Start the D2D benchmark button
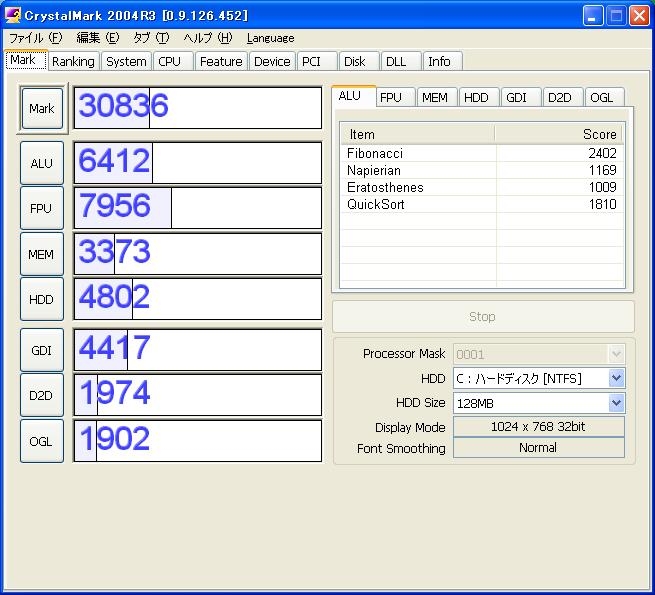The width and height of the screenshot is (655, 595). (x=42, y=396)
